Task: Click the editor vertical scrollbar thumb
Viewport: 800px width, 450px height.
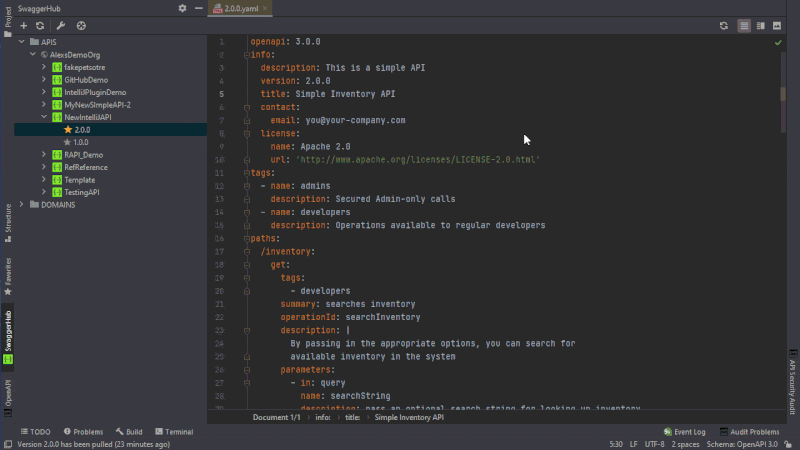Action: (783, 94)
